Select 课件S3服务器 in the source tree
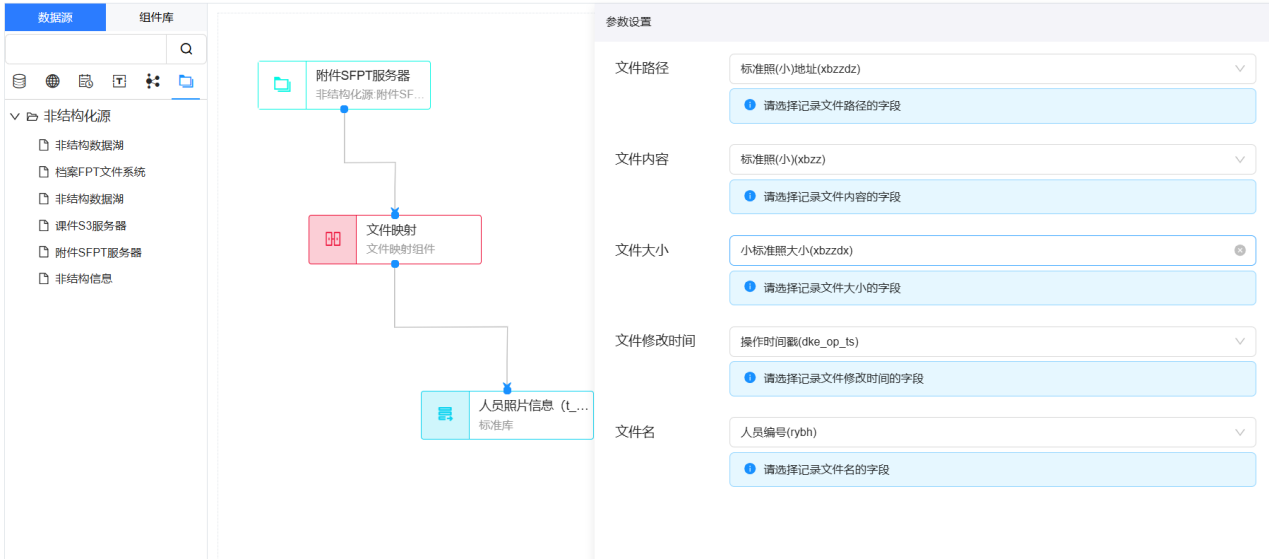This screenshot has height=559, width=1269. coord(91,226)
